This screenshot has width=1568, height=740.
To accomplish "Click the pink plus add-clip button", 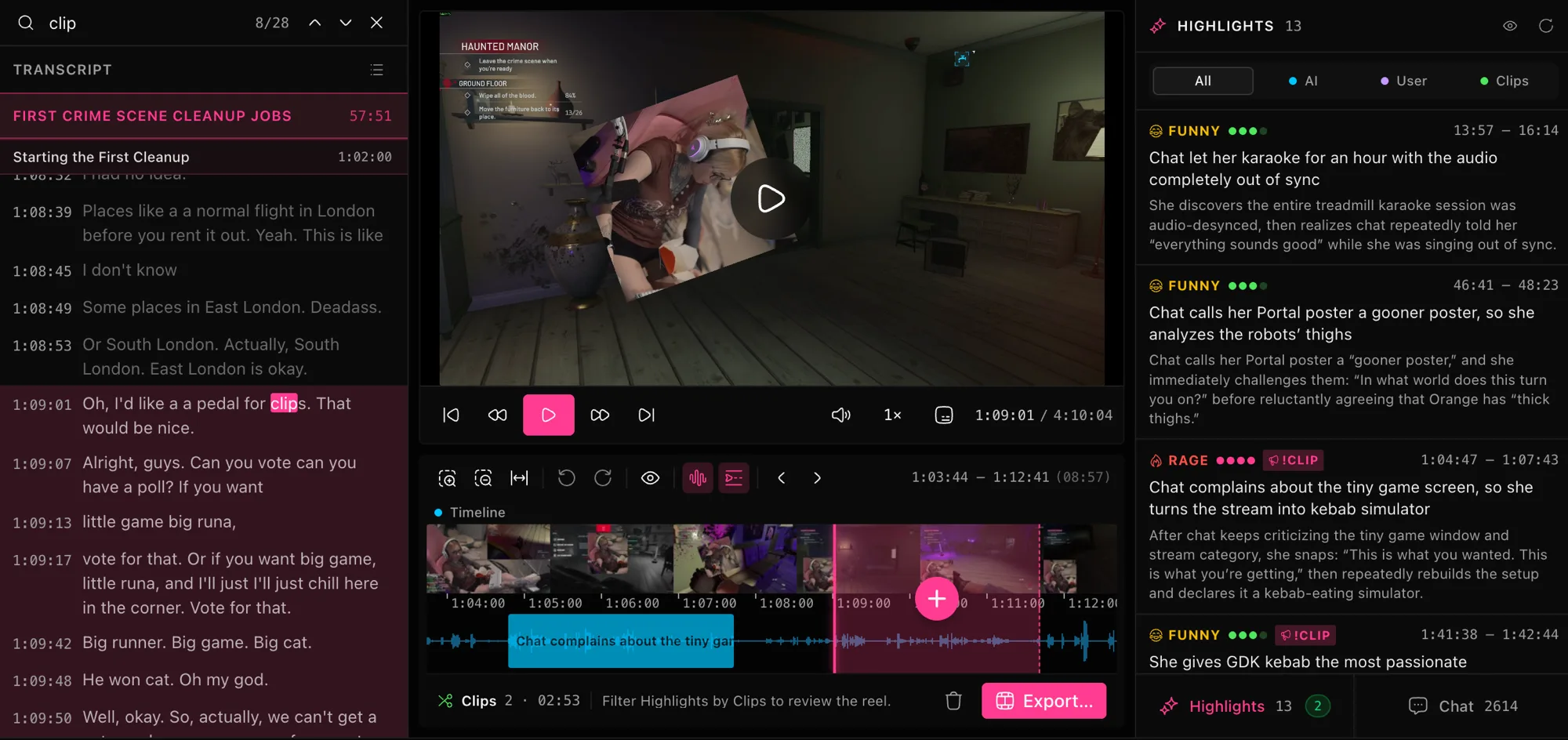I will (x=936, y=599).
